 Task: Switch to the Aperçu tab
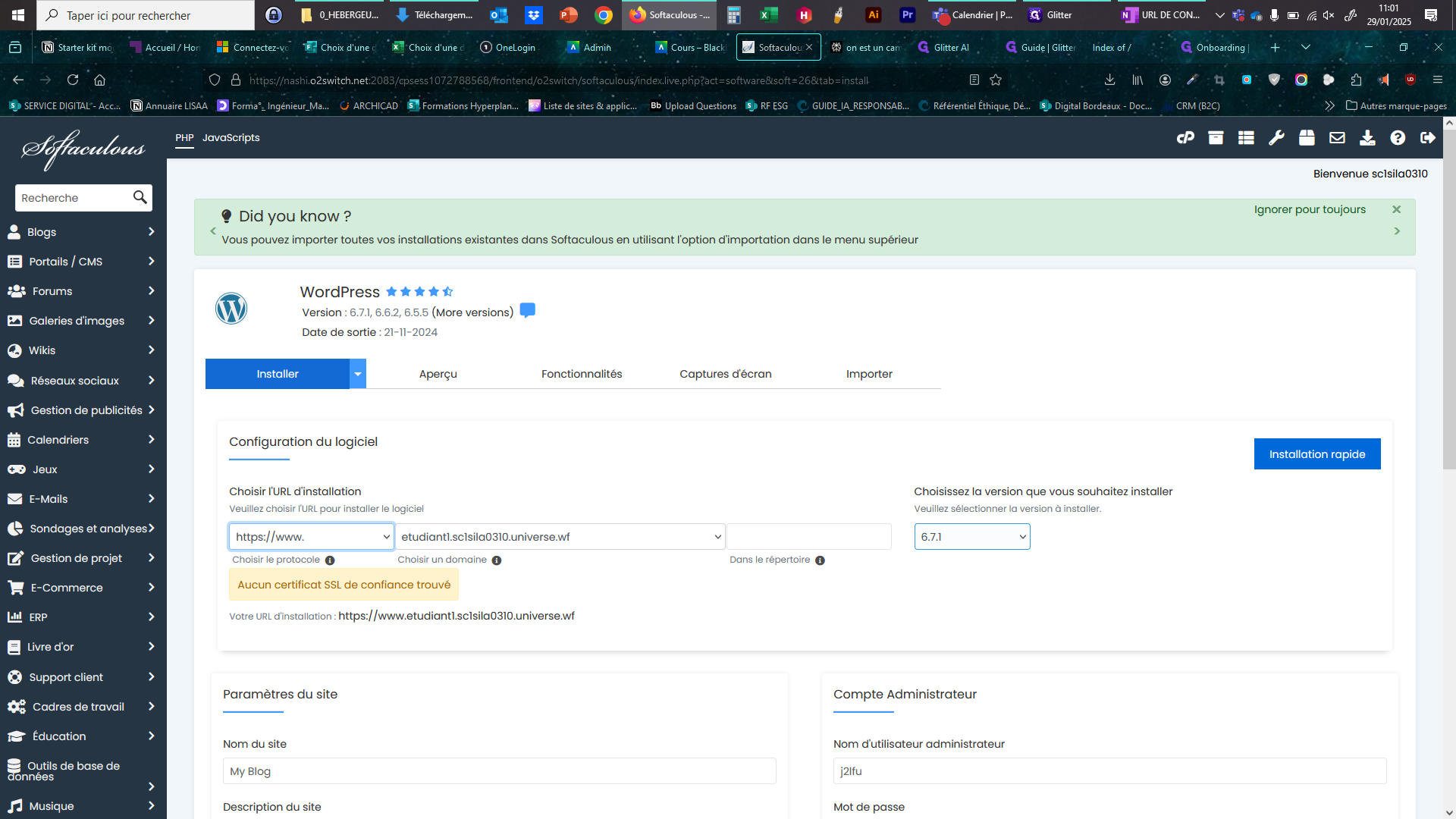point(438,374)
